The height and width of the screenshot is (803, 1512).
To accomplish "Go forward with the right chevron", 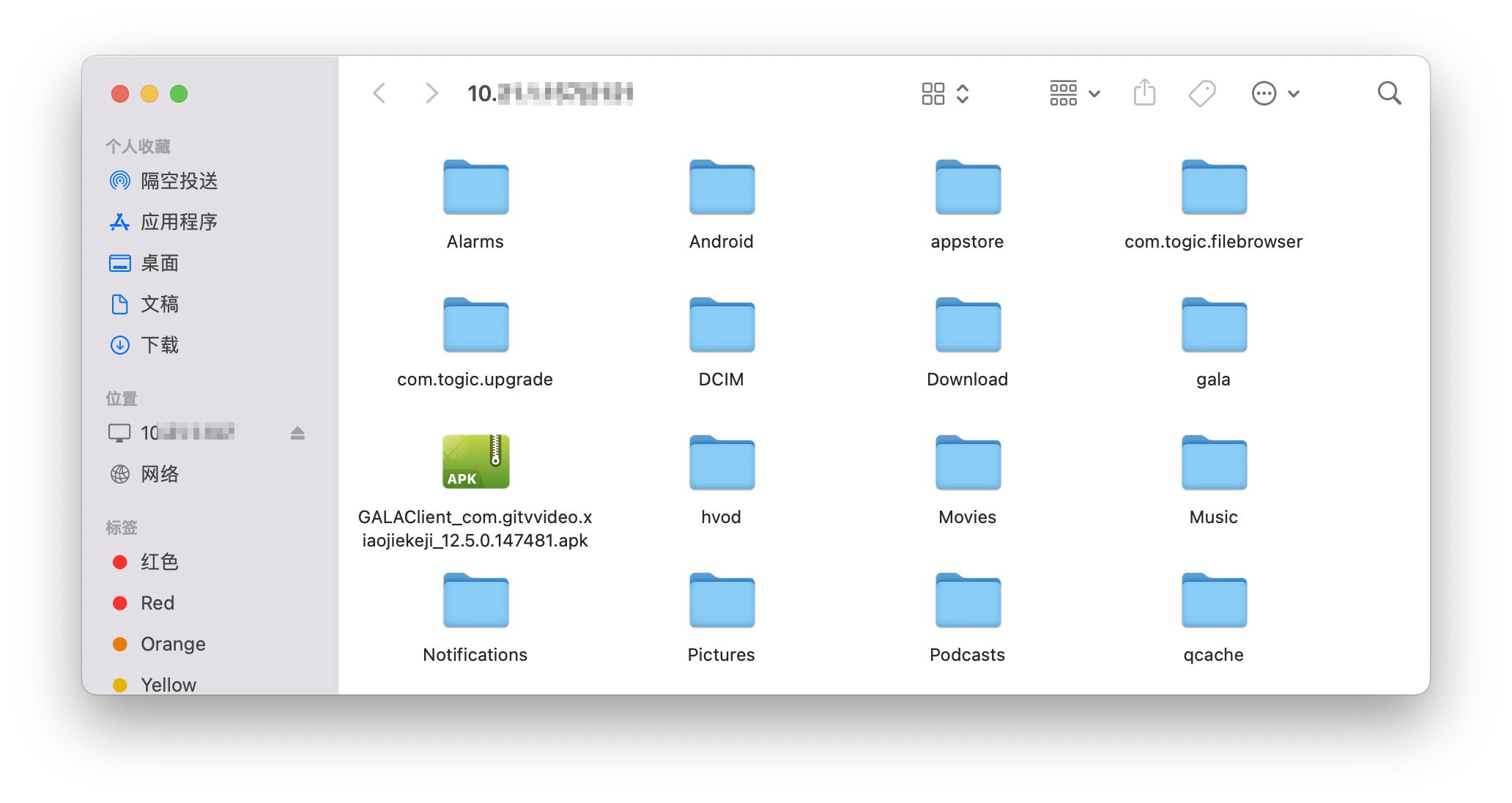I will coord(431,93).
